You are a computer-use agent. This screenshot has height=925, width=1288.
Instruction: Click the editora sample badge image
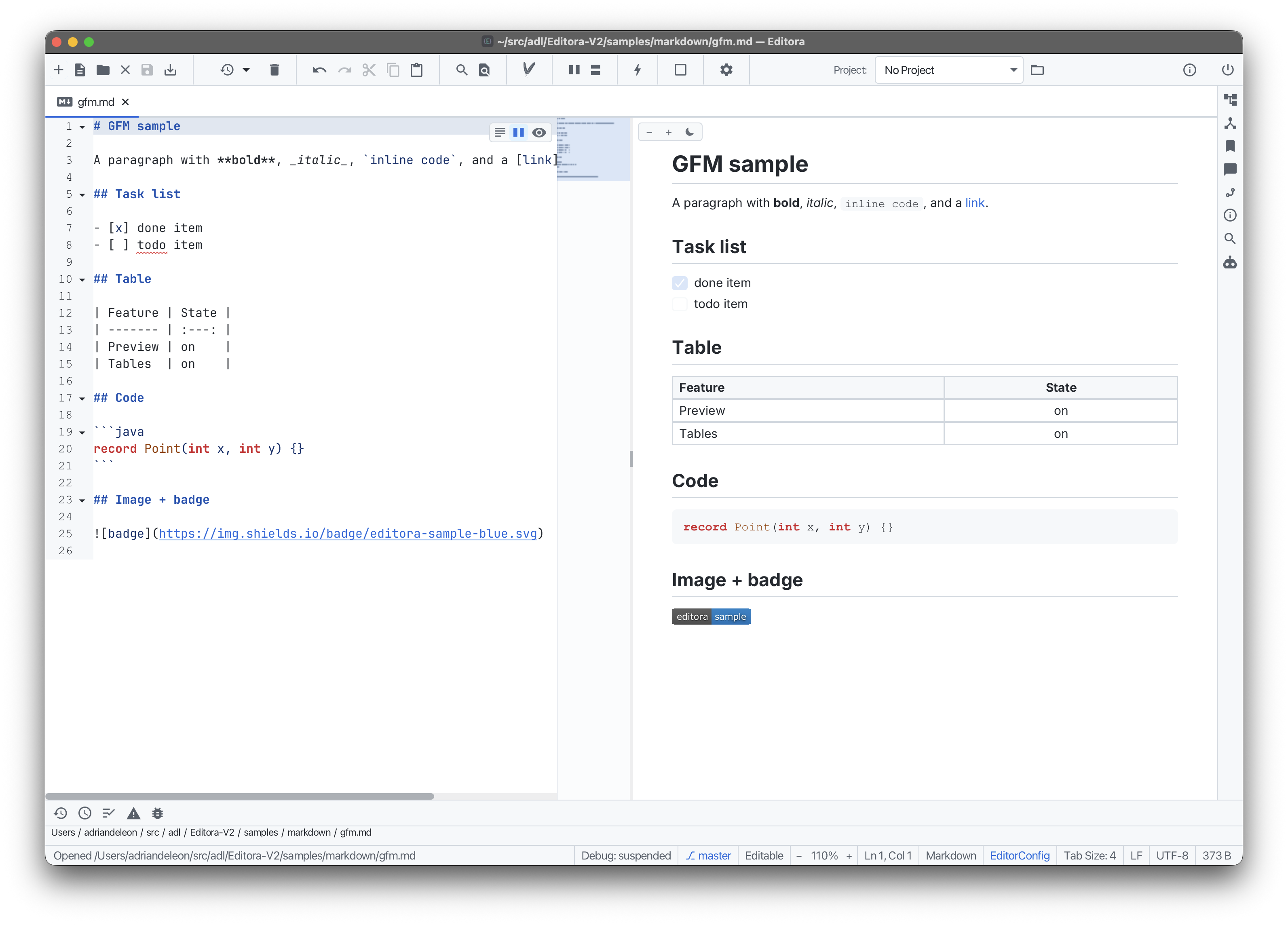point(711,617)
